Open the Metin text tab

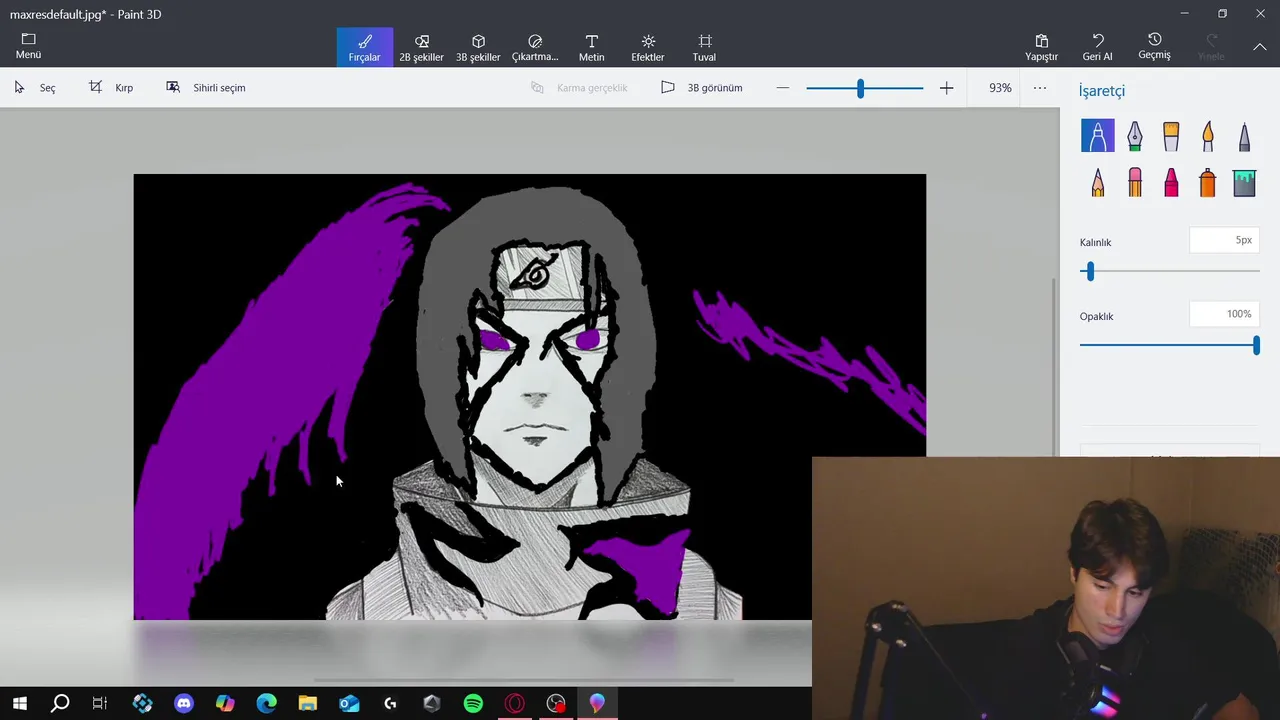591,47
